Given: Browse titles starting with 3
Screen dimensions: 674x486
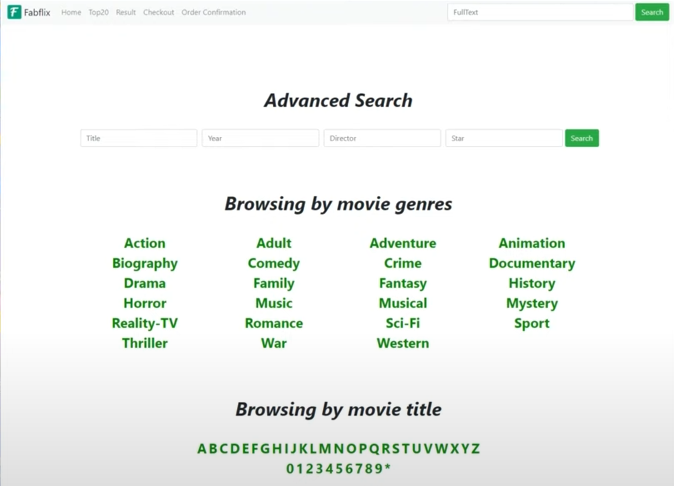Looking at the screenshot, I should pyautogui.click(x=320, y=468).
